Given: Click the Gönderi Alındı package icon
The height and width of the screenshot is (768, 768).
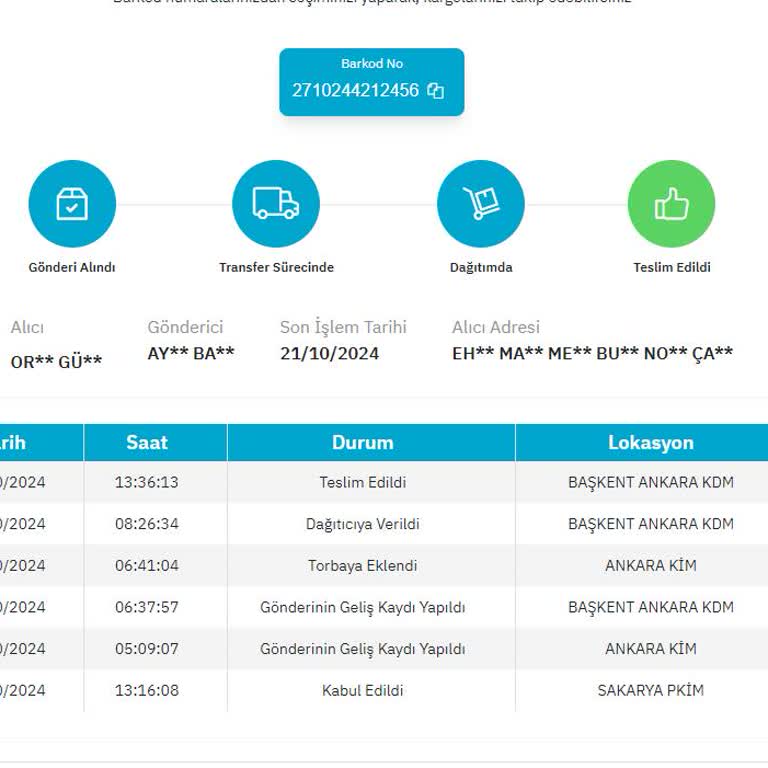Looking at the screenshot, I should [x=72, y=204].
